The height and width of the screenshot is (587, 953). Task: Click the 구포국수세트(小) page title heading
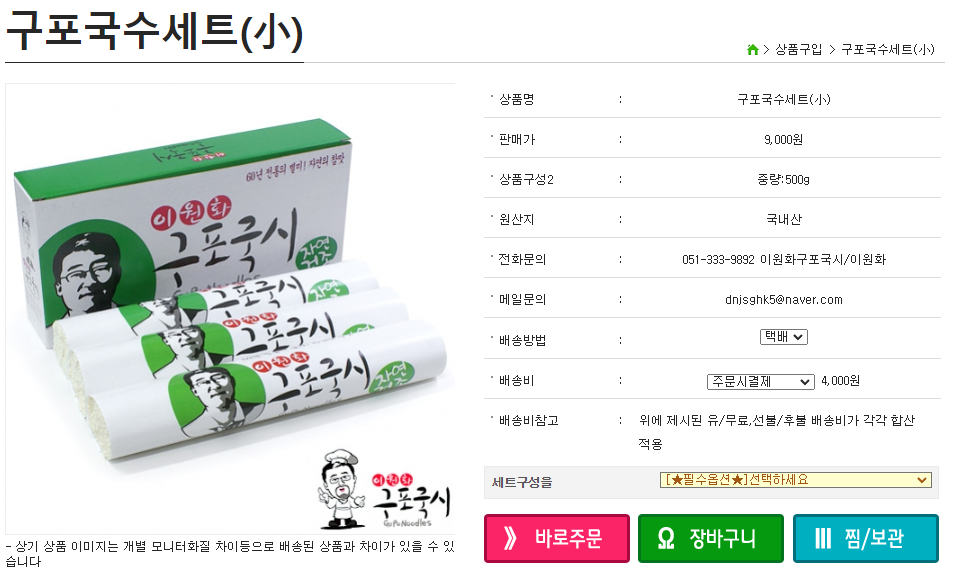click(x=154, y=31)
